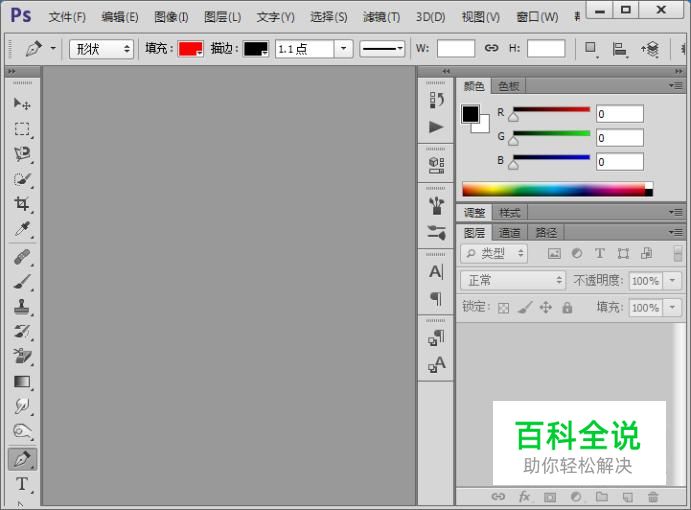Select the Rectangular Marquee tool

click(x=22, y=129)
